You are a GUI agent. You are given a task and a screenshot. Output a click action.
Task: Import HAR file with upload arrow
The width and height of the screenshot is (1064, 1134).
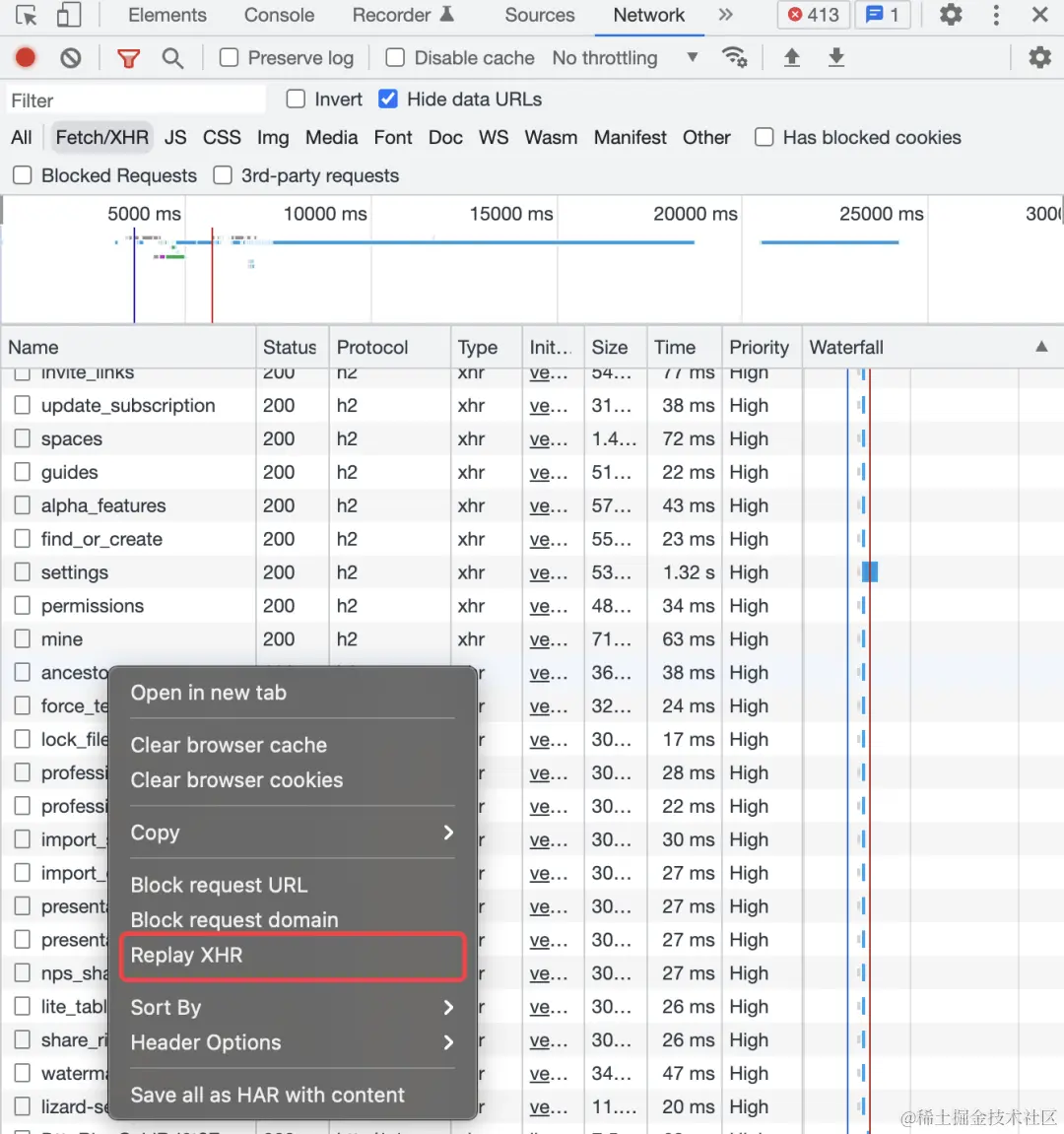[x=792, y=57]
